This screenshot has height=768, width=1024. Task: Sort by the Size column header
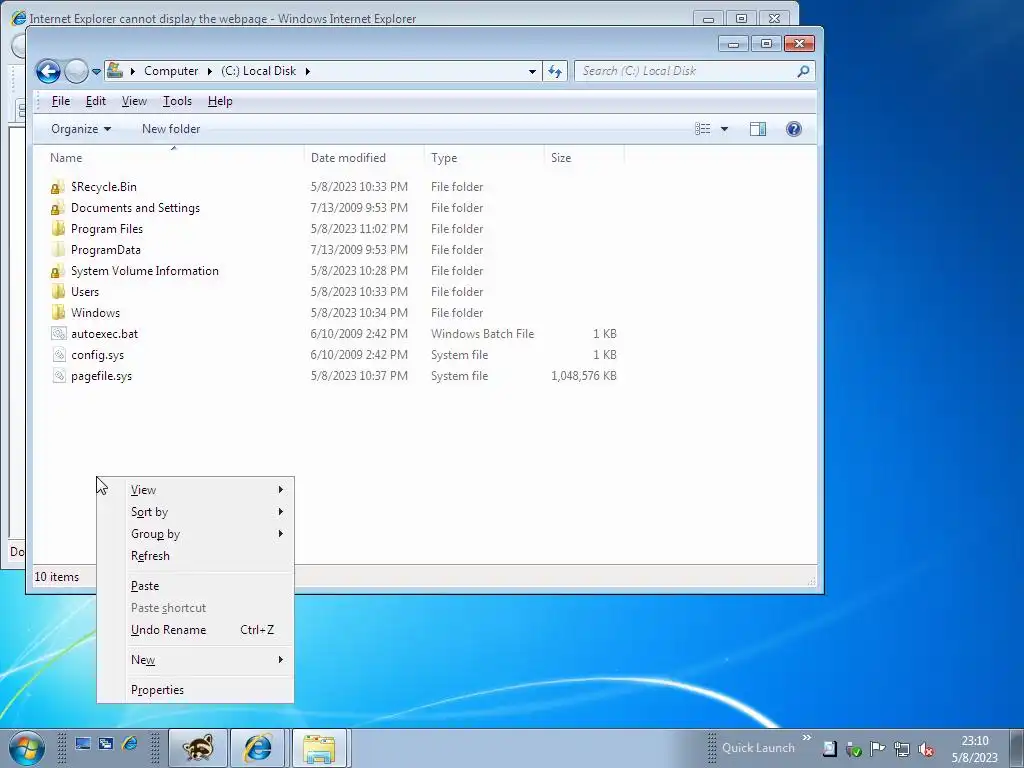click(x=584, y=157)
